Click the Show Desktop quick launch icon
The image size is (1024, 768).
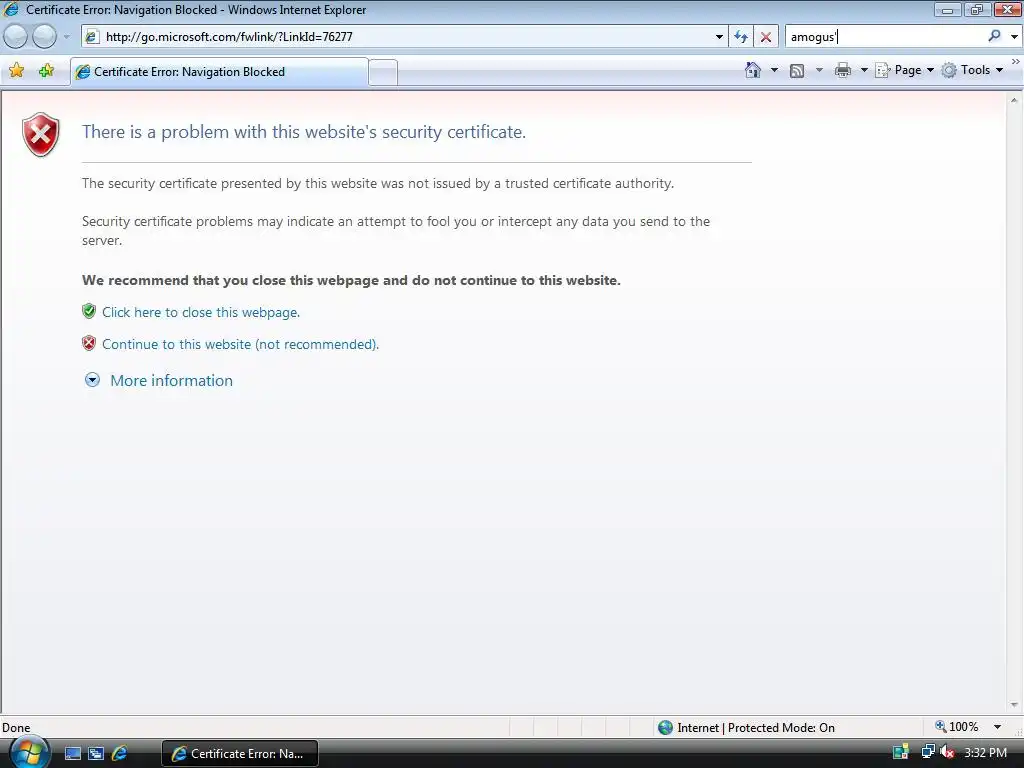[72, 754]
